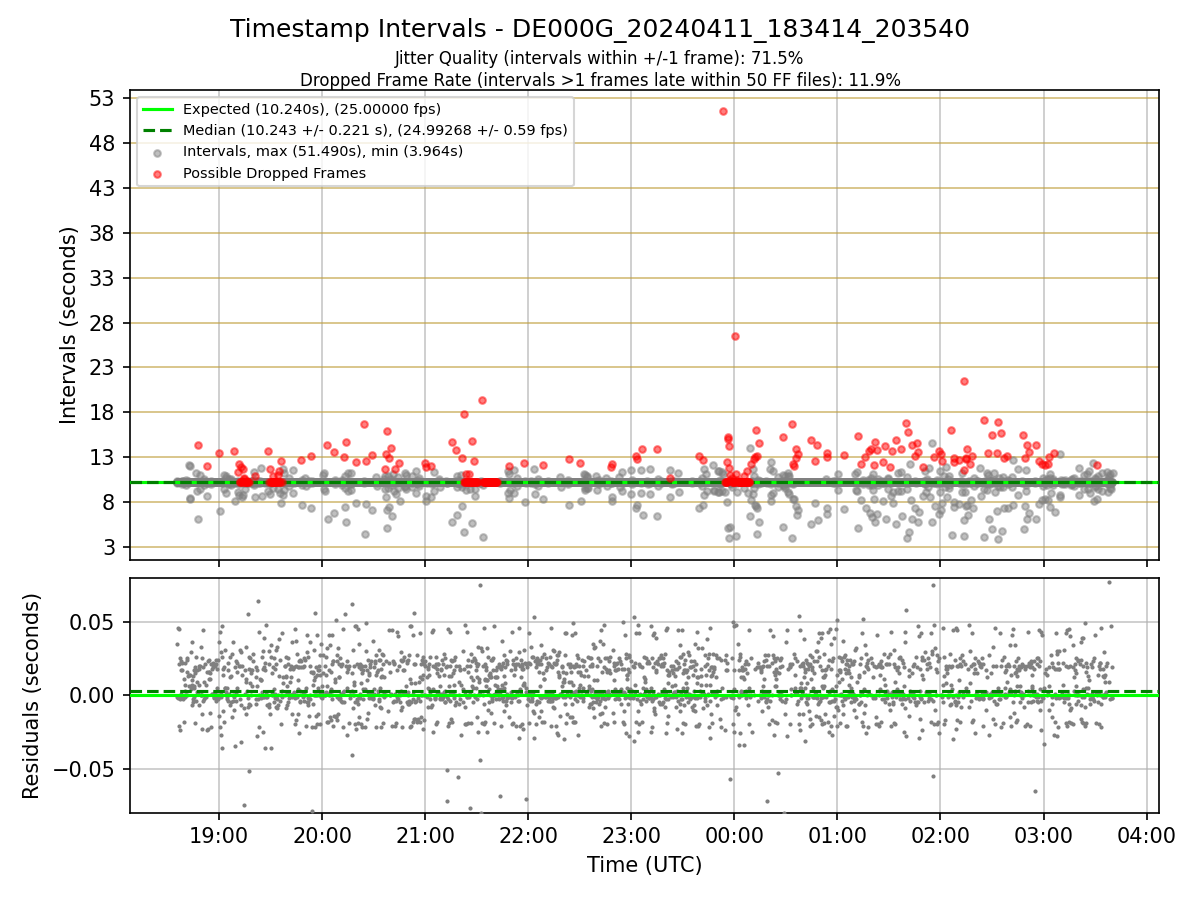Select the 'Jitter Quality' 71.5% subtitle line

point(599,59)
